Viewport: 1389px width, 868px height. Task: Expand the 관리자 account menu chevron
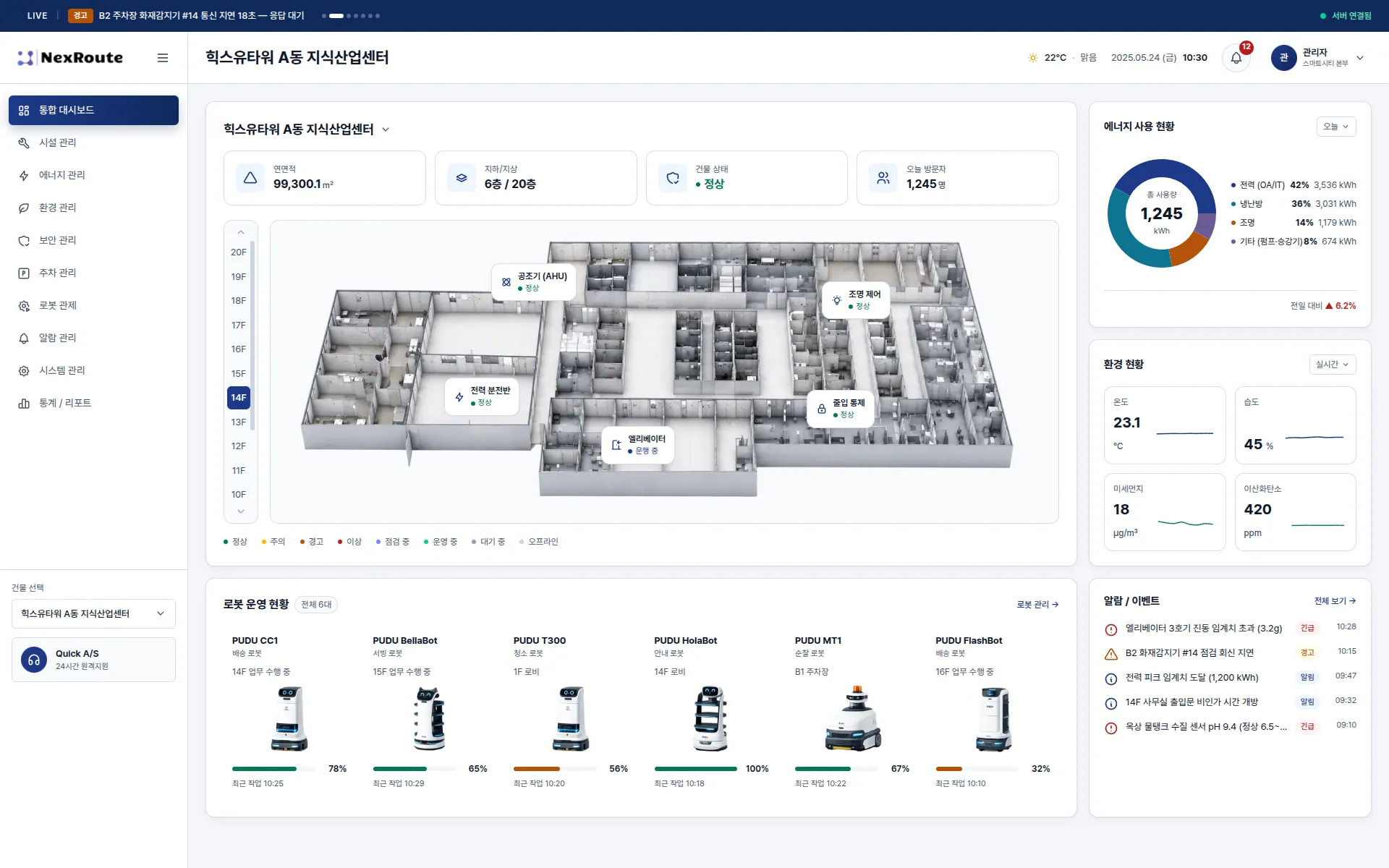click(1360, 58)
